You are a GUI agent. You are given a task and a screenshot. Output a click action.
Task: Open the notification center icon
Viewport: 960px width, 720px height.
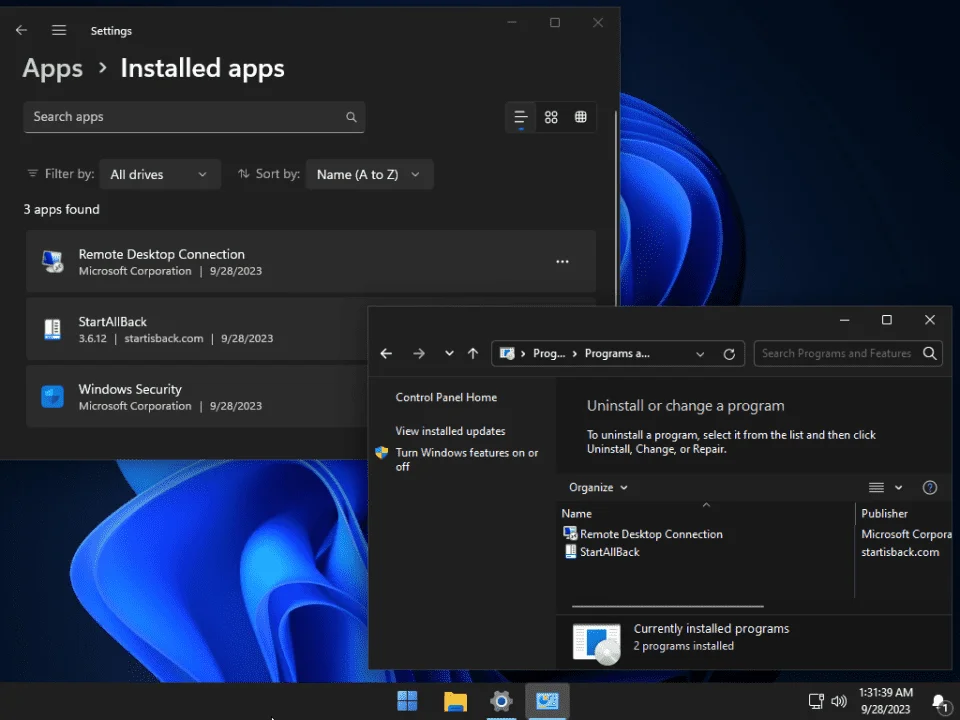click(x=940, y=702)
